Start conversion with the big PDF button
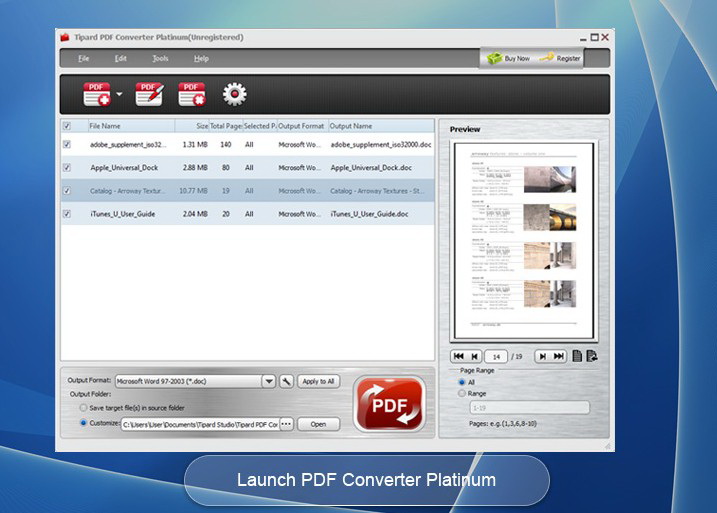717x513 pixels. (388, 405)
